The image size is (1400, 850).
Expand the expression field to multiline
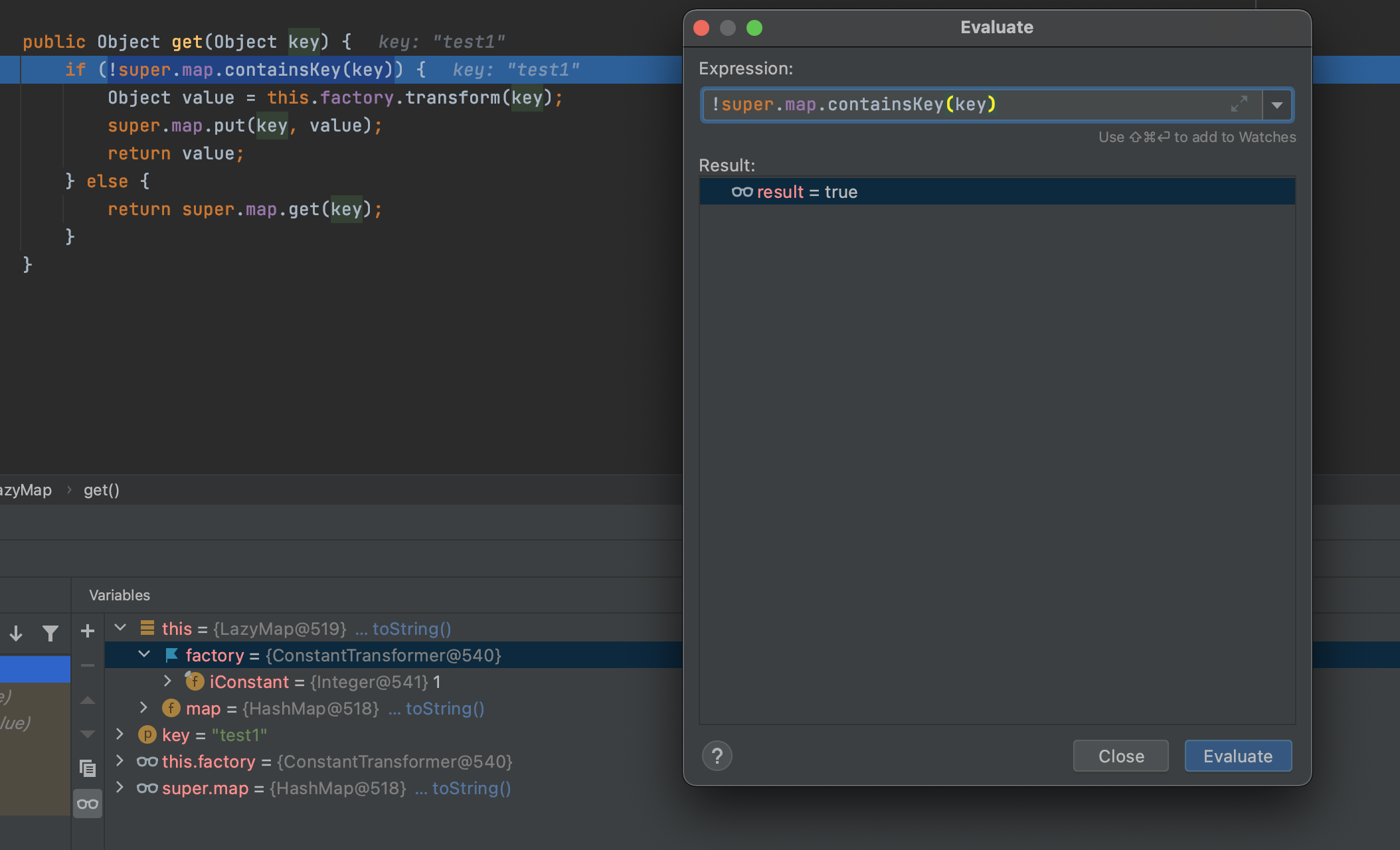(1239, 104)
